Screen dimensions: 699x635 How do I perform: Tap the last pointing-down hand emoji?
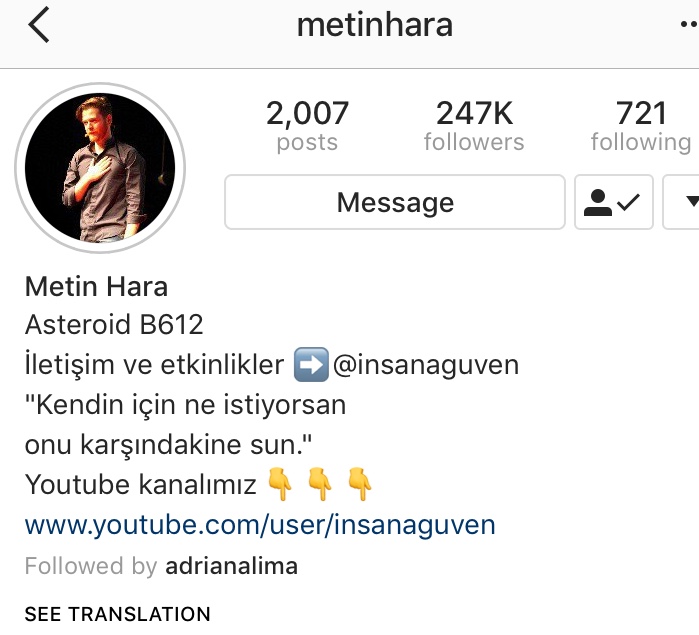[360, 484]
